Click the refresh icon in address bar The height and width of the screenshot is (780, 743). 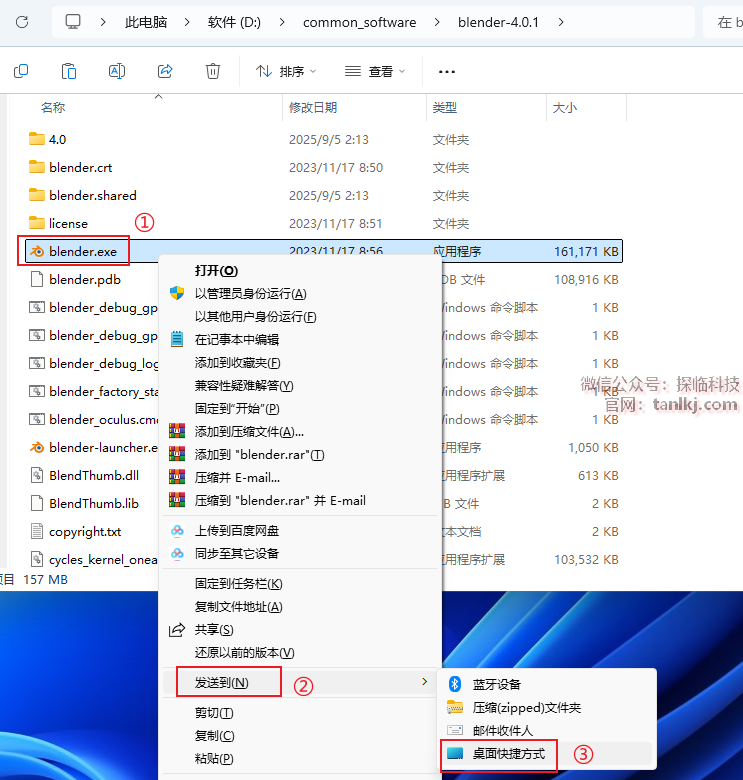tap(22, 22)
